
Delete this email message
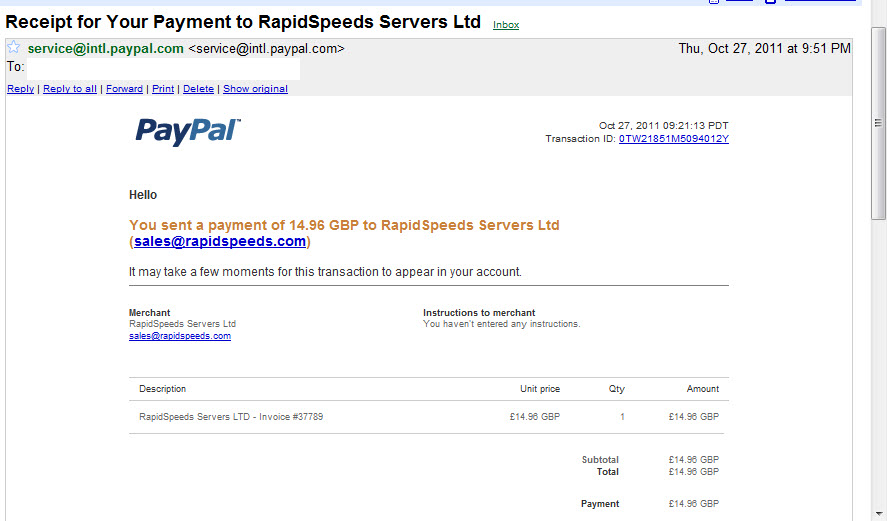tap(198, 89)
